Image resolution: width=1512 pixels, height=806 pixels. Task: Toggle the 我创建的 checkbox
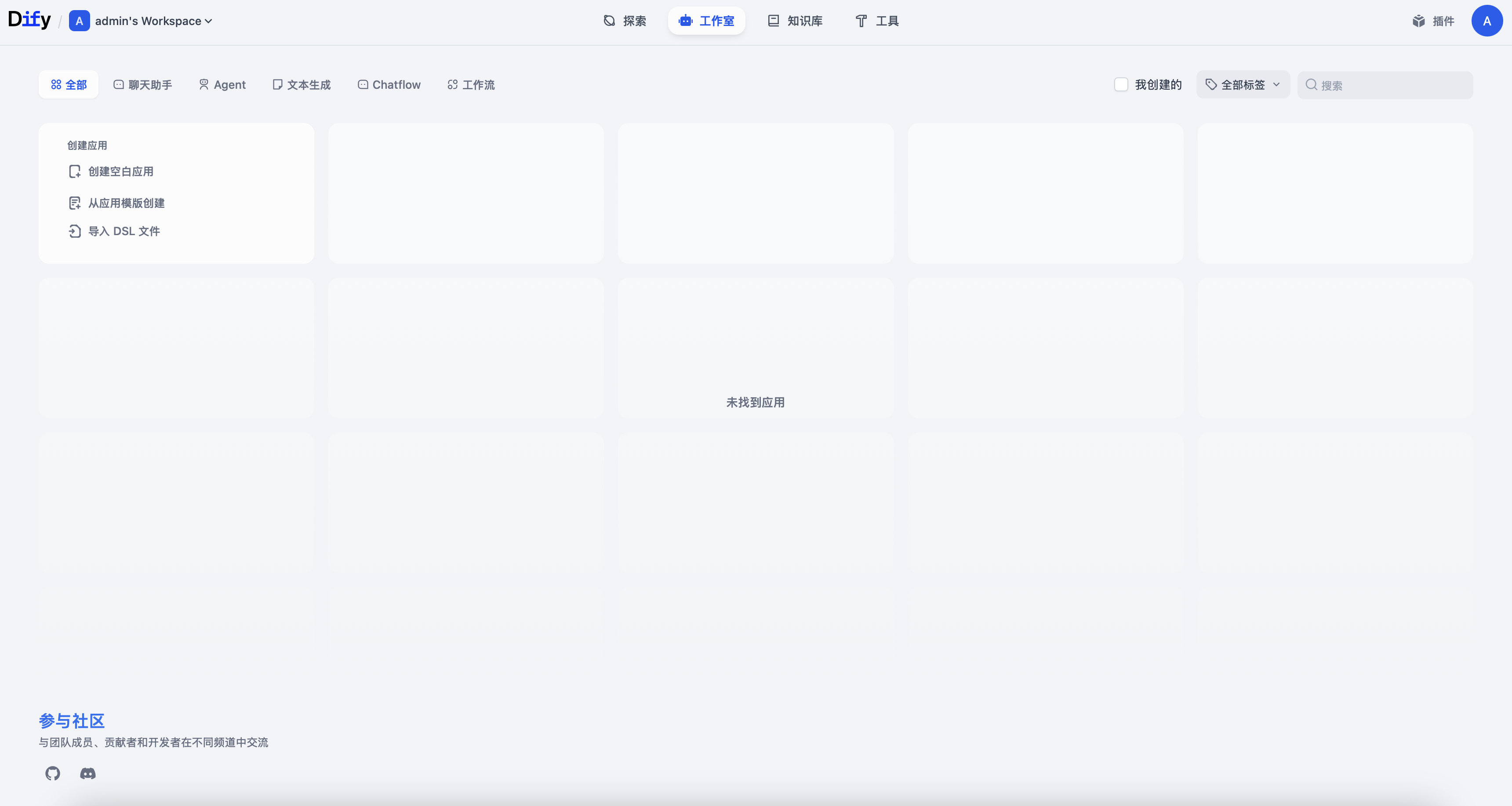tap(1121, 84)
